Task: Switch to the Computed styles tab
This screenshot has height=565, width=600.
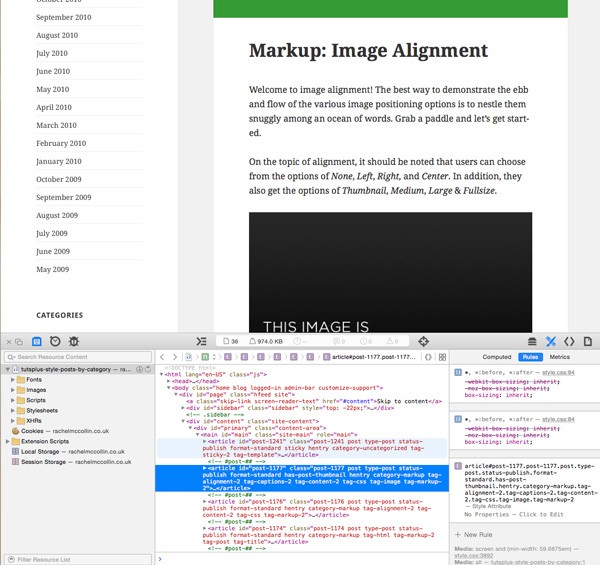Action: (x=497, y=357)
